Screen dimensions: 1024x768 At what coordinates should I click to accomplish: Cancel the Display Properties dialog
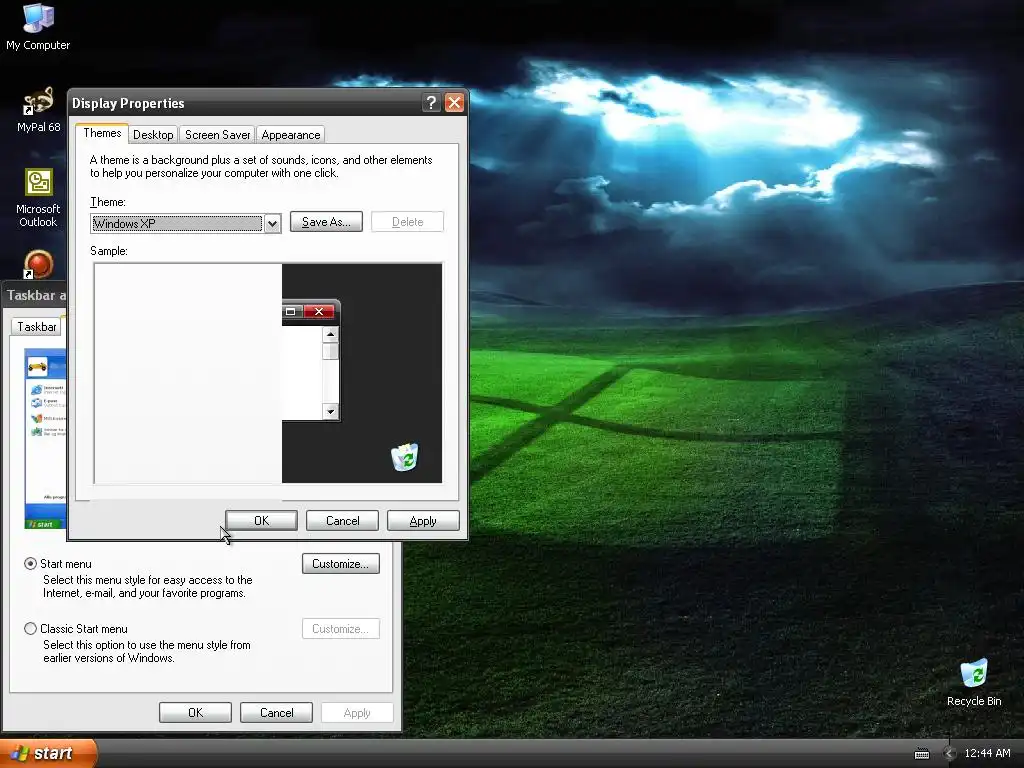tap(342, 520)
